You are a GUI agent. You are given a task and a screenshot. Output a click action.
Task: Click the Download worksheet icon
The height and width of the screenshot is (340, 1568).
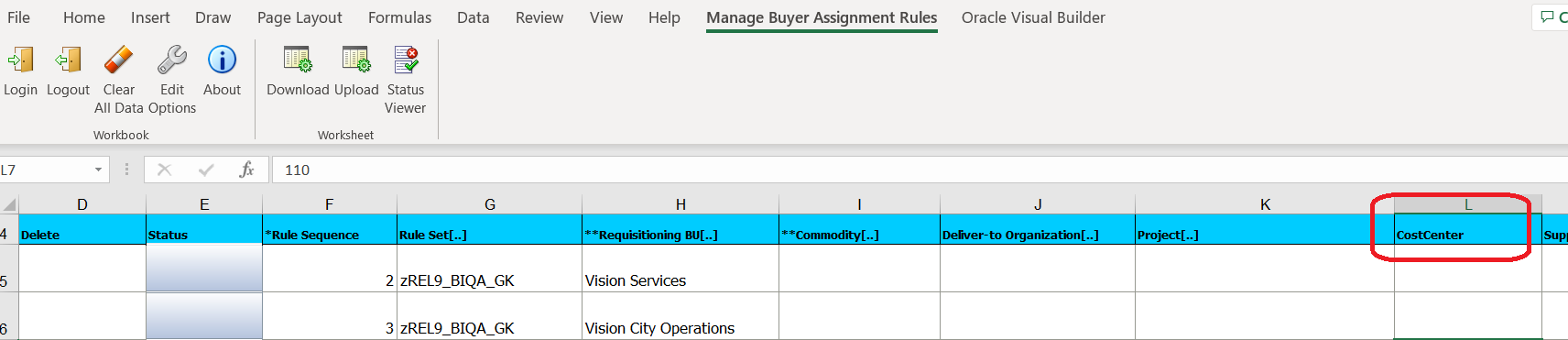tap(298, 60)
